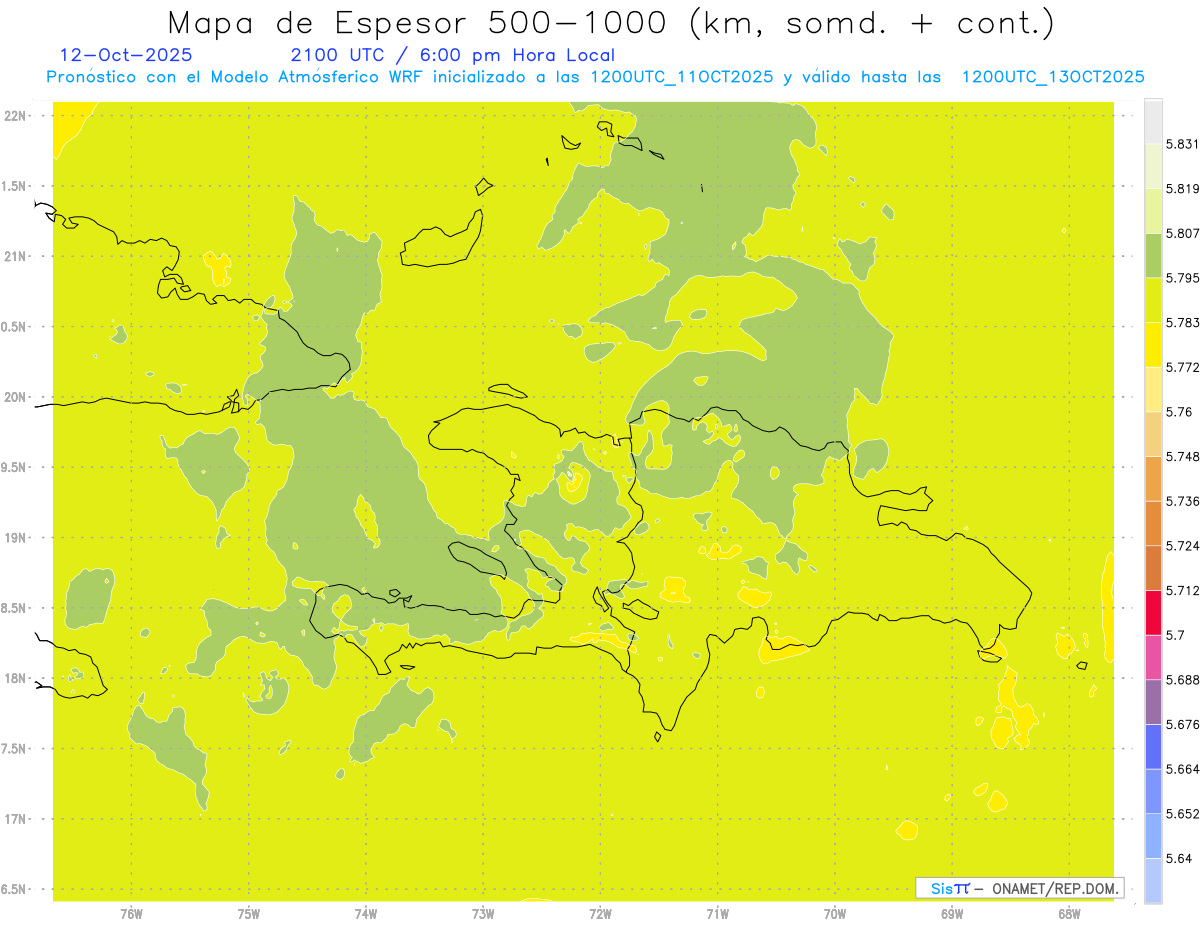Click the legend value '5.712'
1200x927 pixels.
point(1183,590)
